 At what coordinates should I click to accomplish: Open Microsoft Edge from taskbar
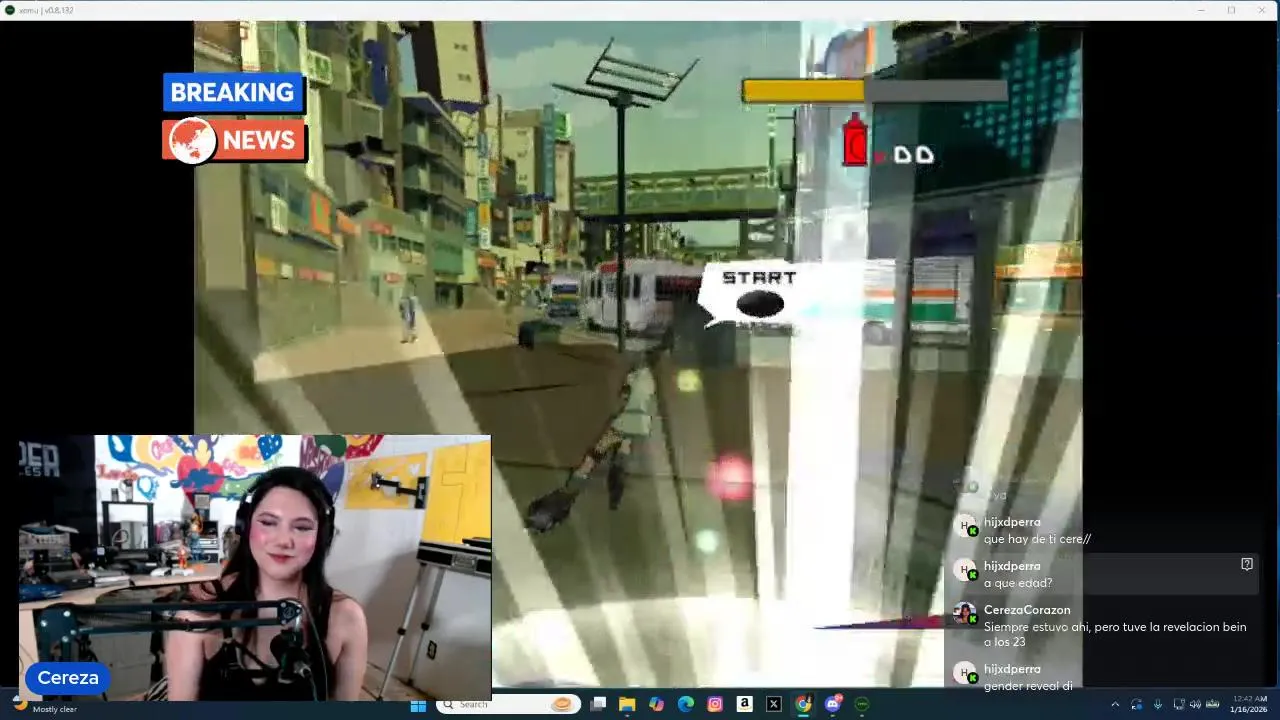click(x=686, y=704)
